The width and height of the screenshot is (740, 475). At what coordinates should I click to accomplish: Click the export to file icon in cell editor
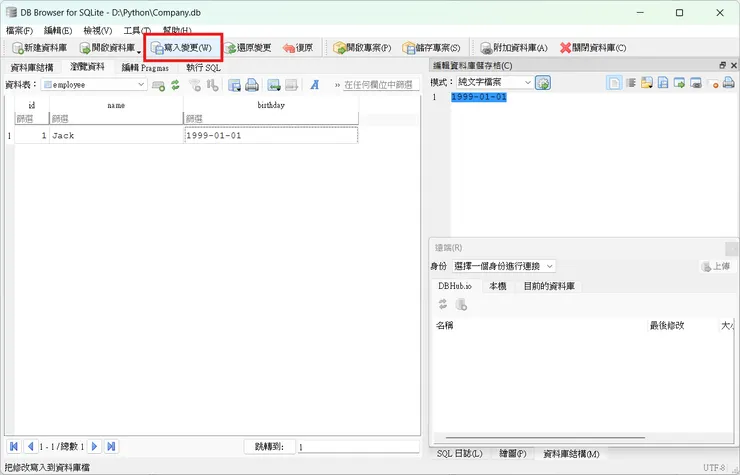click(x=663, y=83)
